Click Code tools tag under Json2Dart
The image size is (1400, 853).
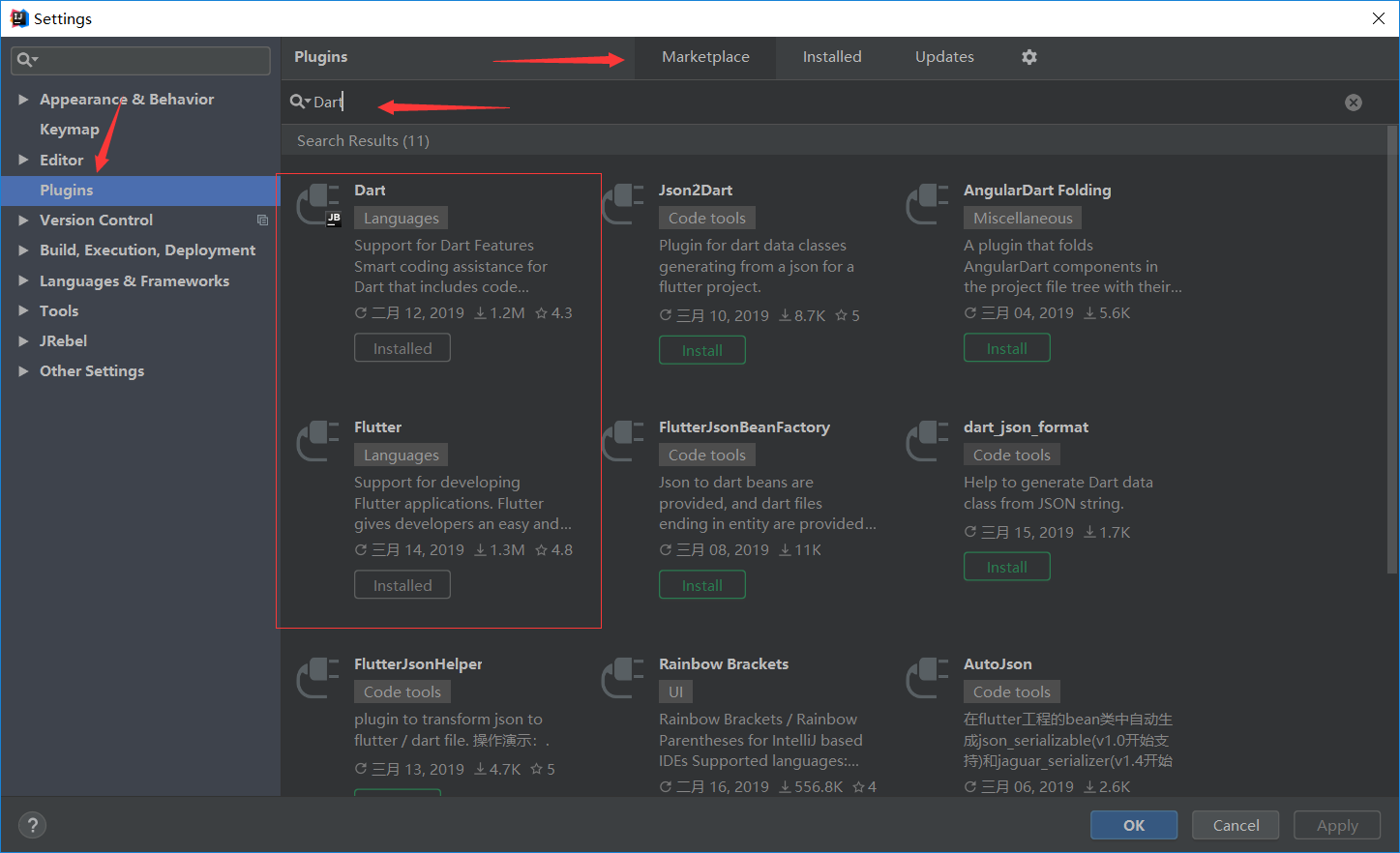(707, 219)
